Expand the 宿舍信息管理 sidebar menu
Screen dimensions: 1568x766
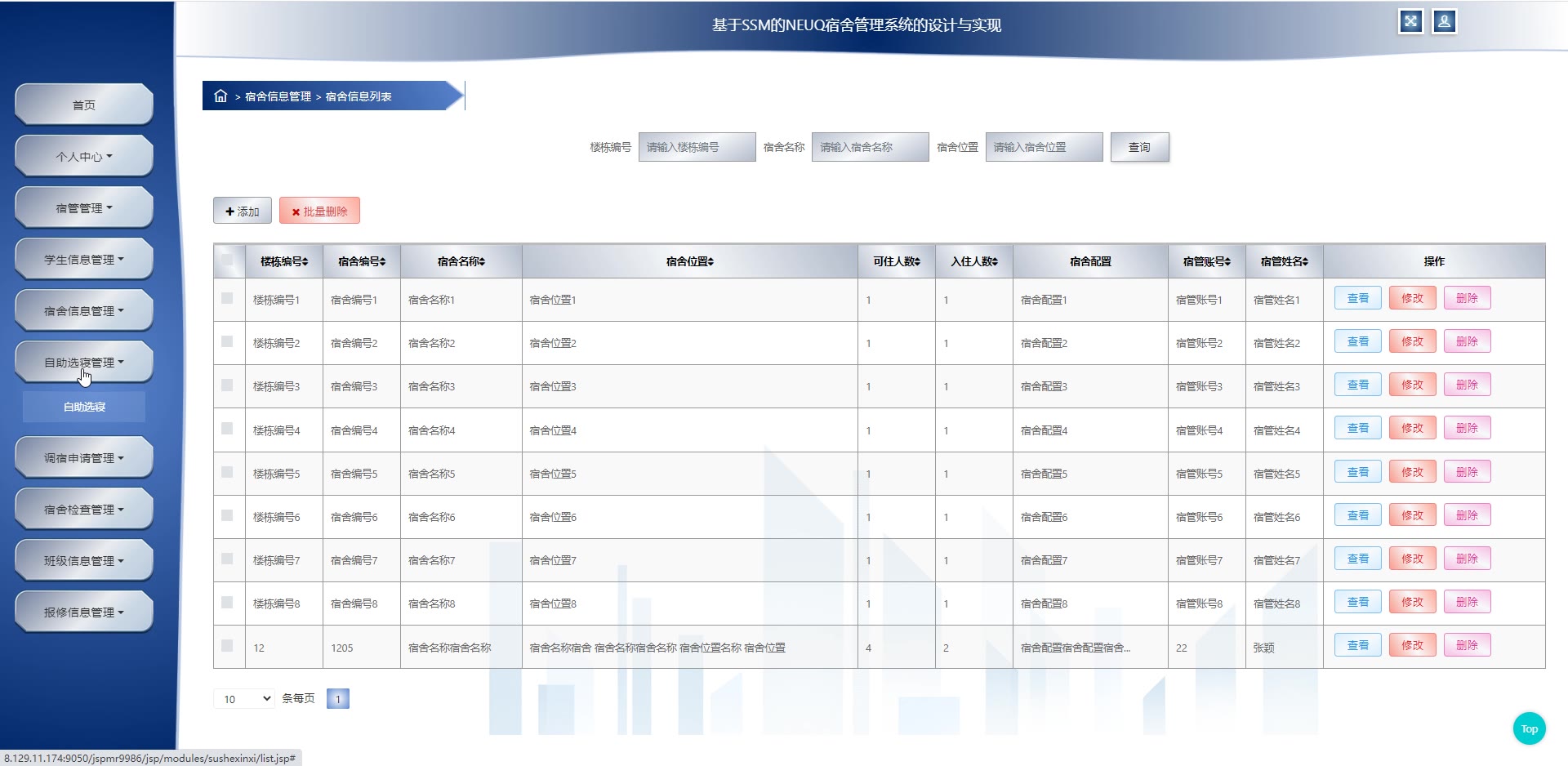[84, 310]
